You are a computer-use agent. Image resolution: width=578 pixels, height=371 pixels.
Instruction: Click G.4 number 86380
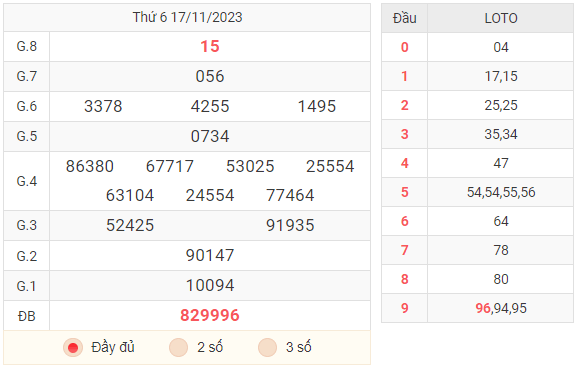[x=90, y=166]
